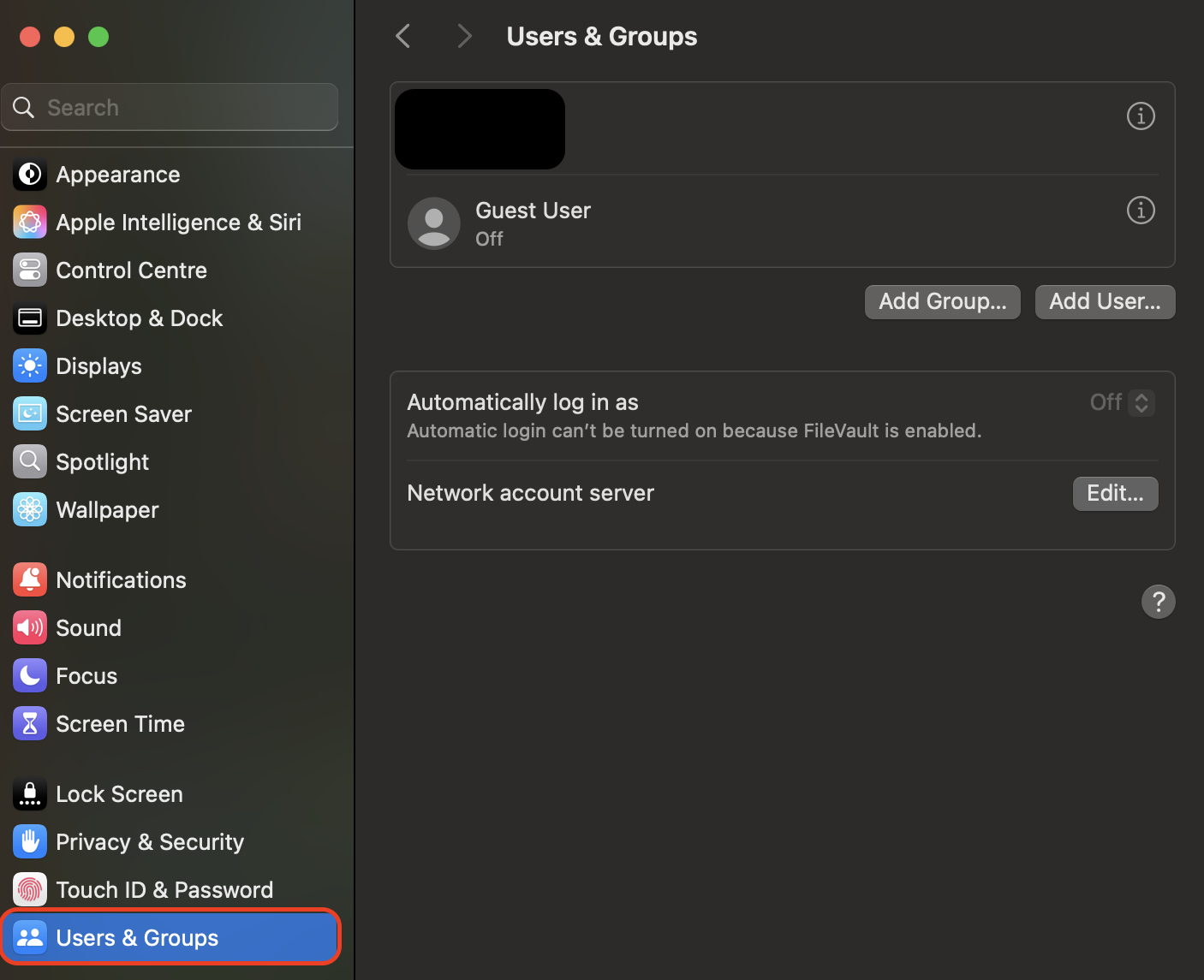Click the Displays sidebar icon
This screenshot has width=1204, height=980.
(29, 365)
